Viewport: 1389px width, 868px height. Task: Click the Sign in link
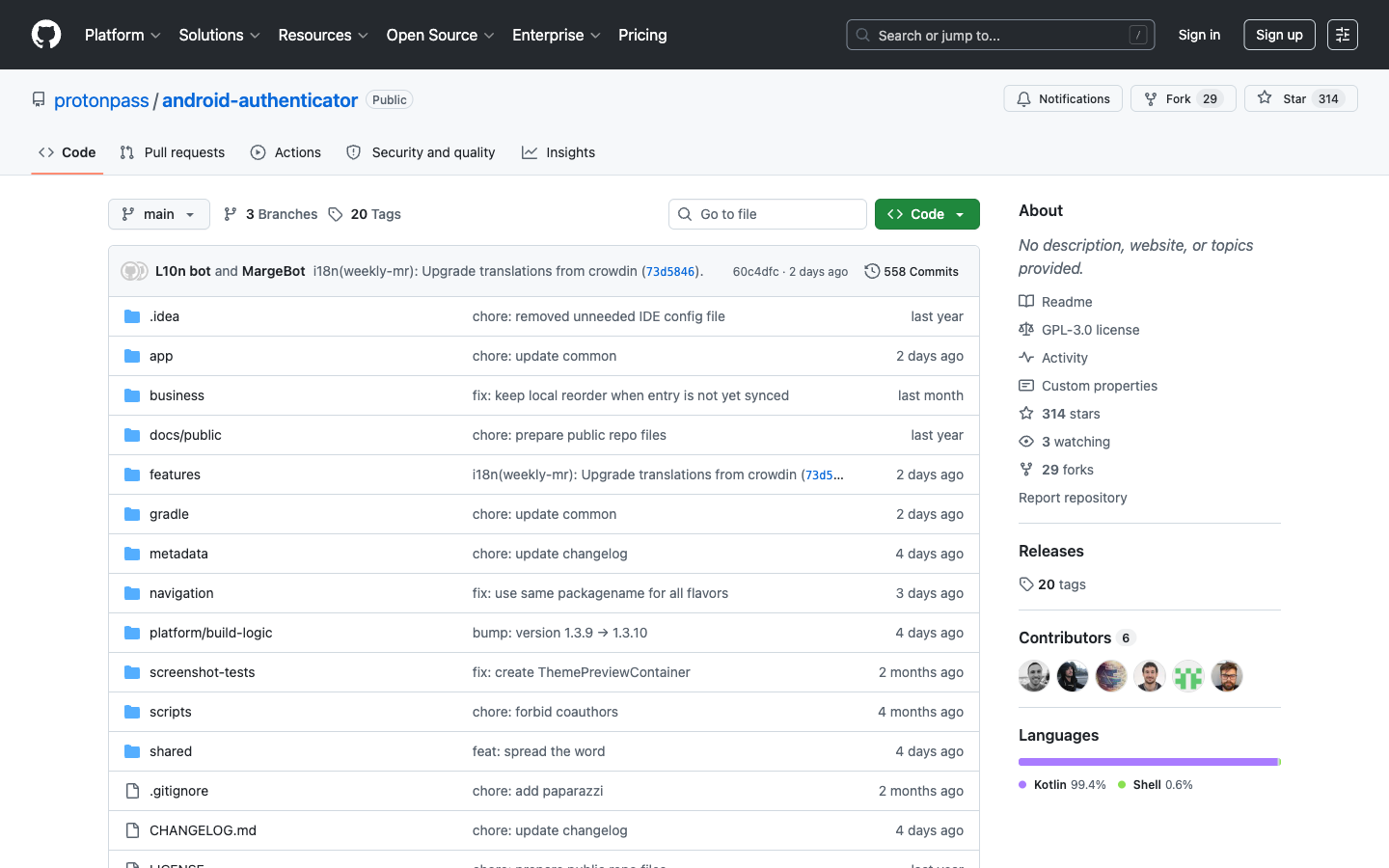pos(1199,35)
